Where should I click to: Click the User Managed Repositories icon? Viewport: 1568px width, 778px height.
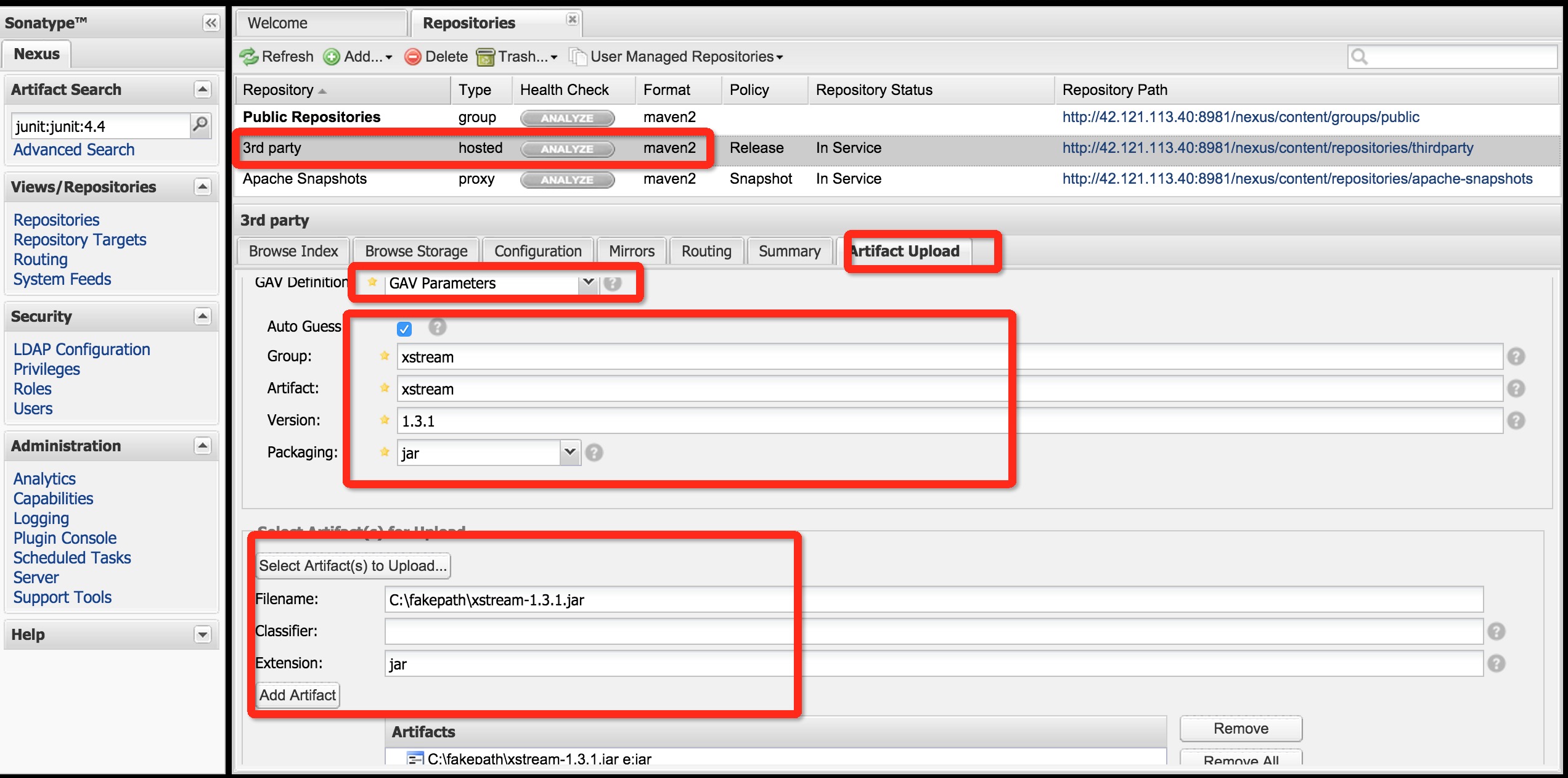579,57
